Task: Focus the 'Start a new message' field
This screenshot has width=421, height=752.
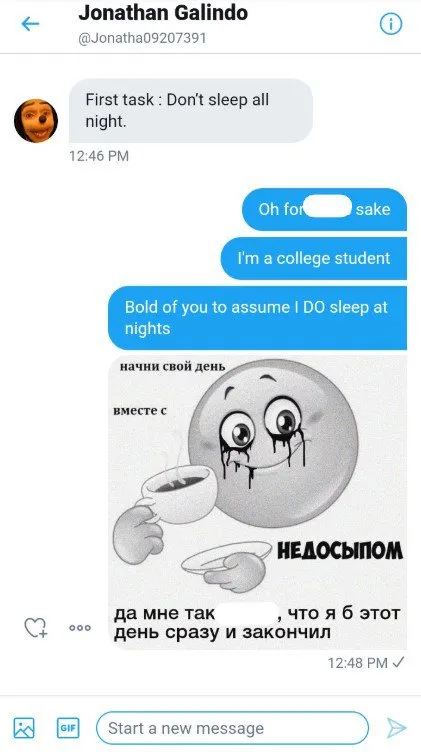Action: (232, 728)
